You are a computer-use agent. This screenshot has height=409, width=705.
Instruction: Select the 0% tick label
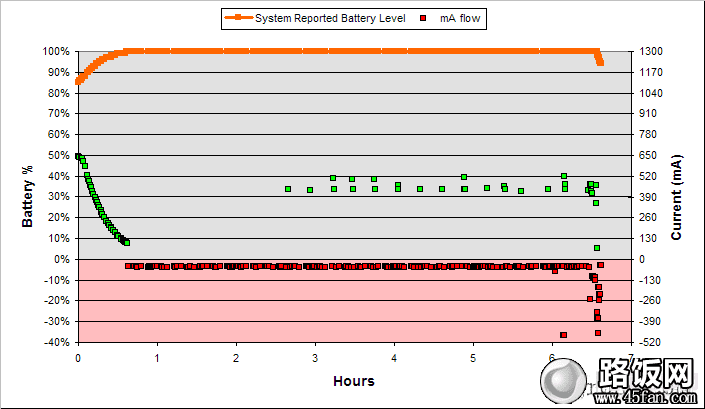tap(62, 259)
